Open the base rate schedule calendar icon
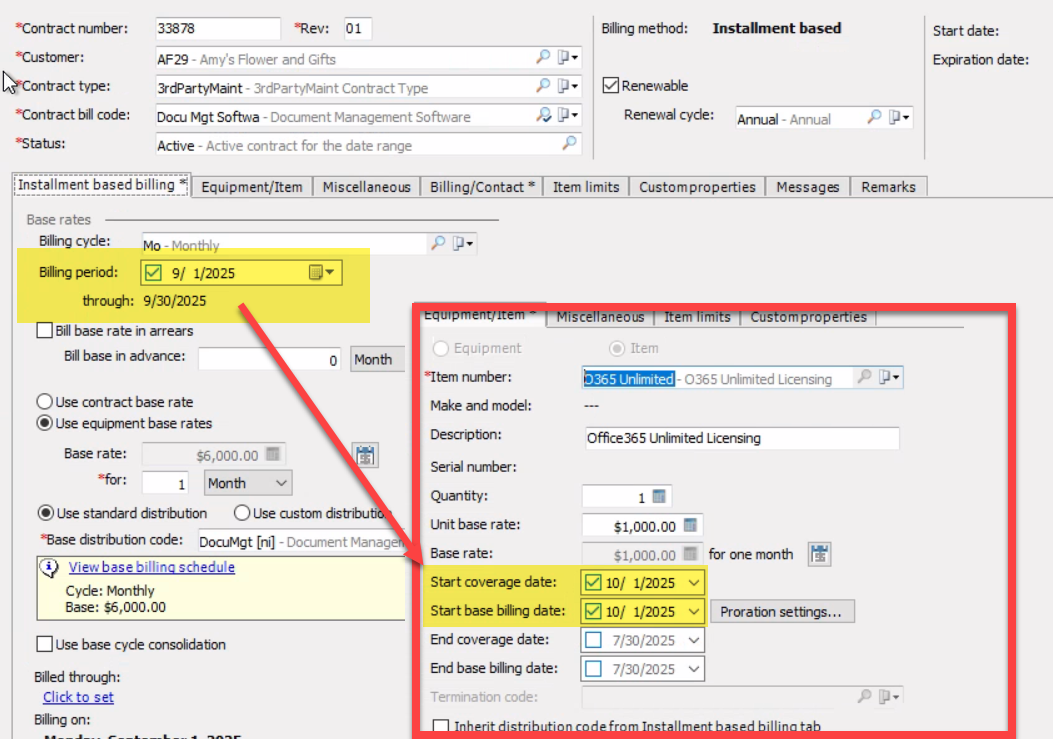This screenshot has height=739, width=1053. tap(365, 455)
